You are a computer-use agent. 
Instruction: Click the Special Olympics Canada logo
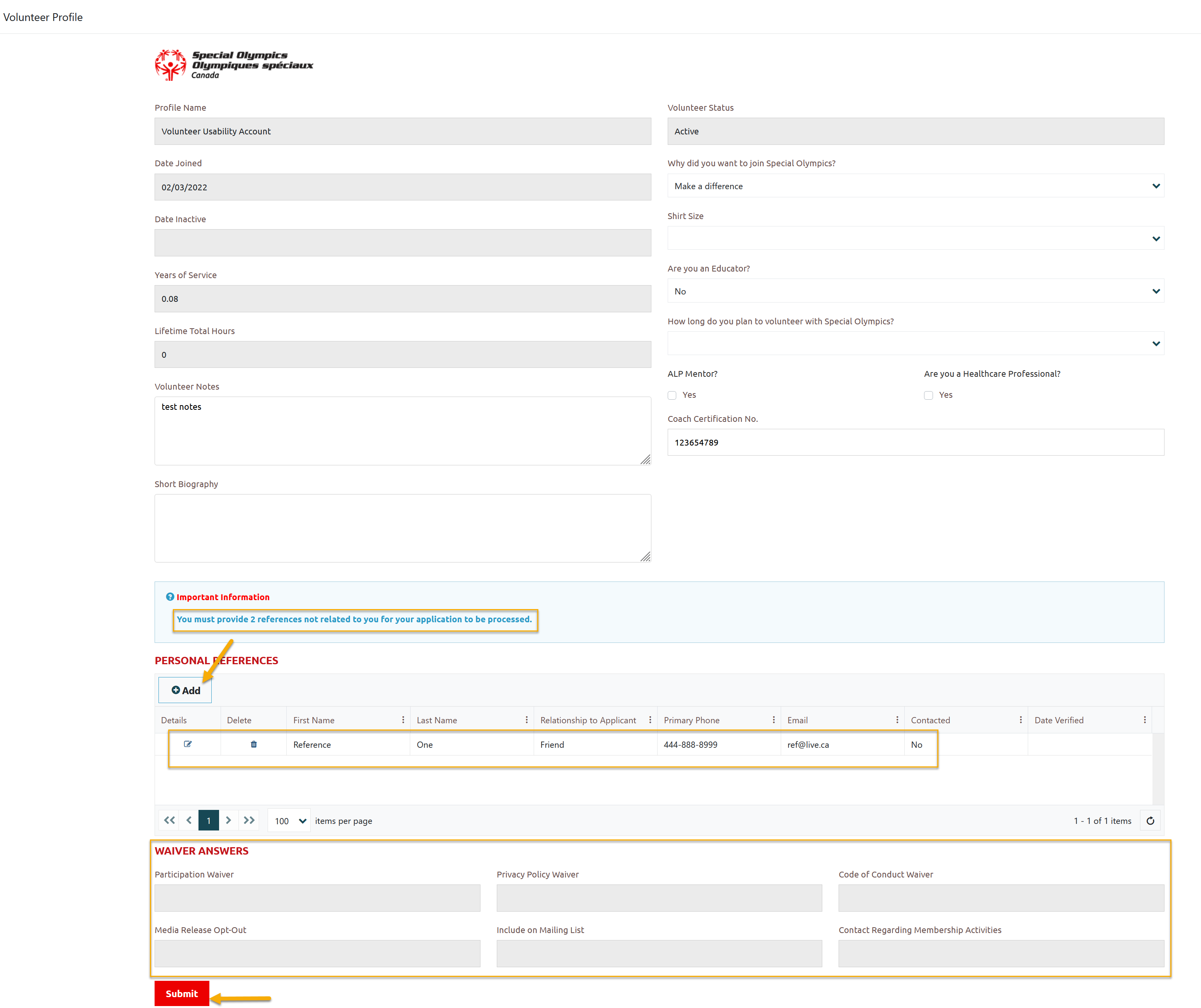(234, 64)
